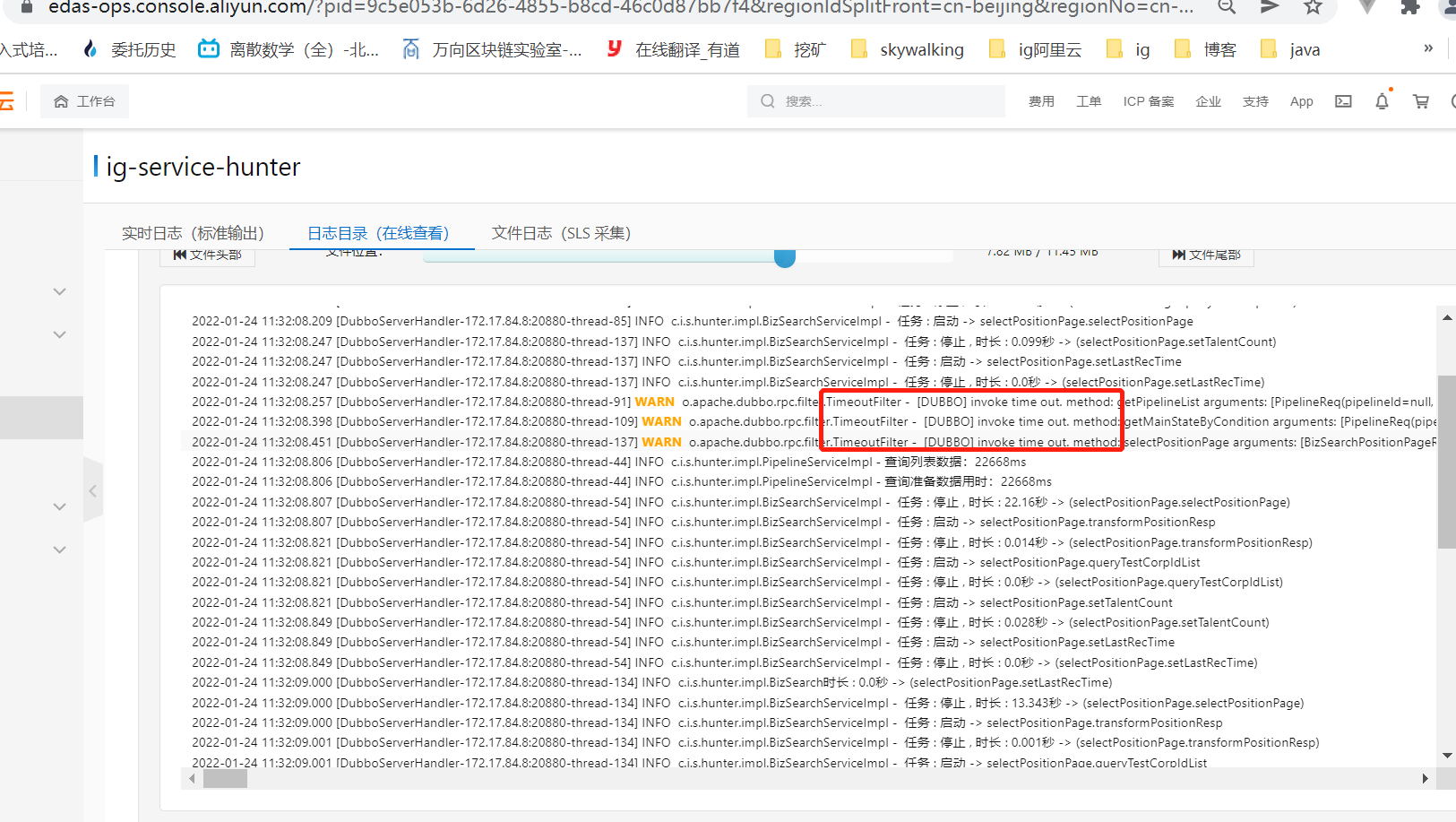Go to the 工作台 home button
Viewport: 1456px width, 822px height.
(84, 101)
